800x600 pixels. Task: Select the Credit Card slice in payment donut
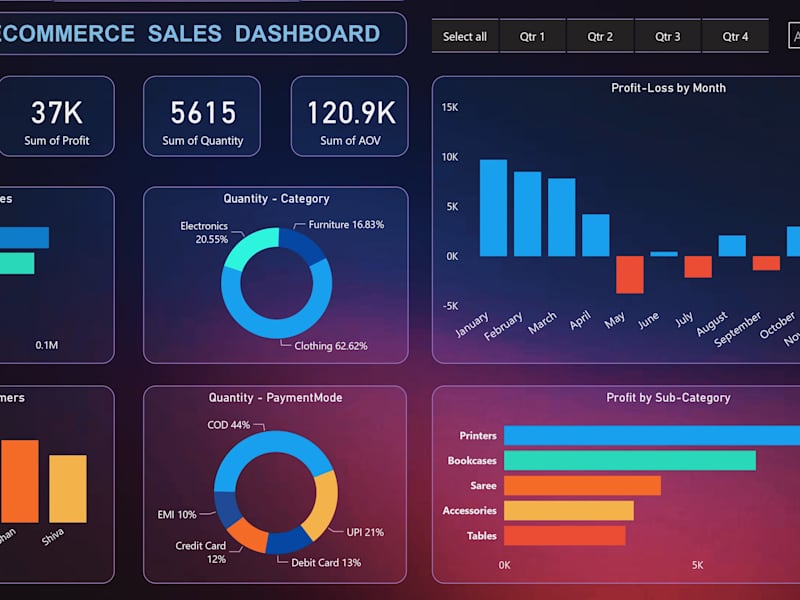tap(249, 535)
